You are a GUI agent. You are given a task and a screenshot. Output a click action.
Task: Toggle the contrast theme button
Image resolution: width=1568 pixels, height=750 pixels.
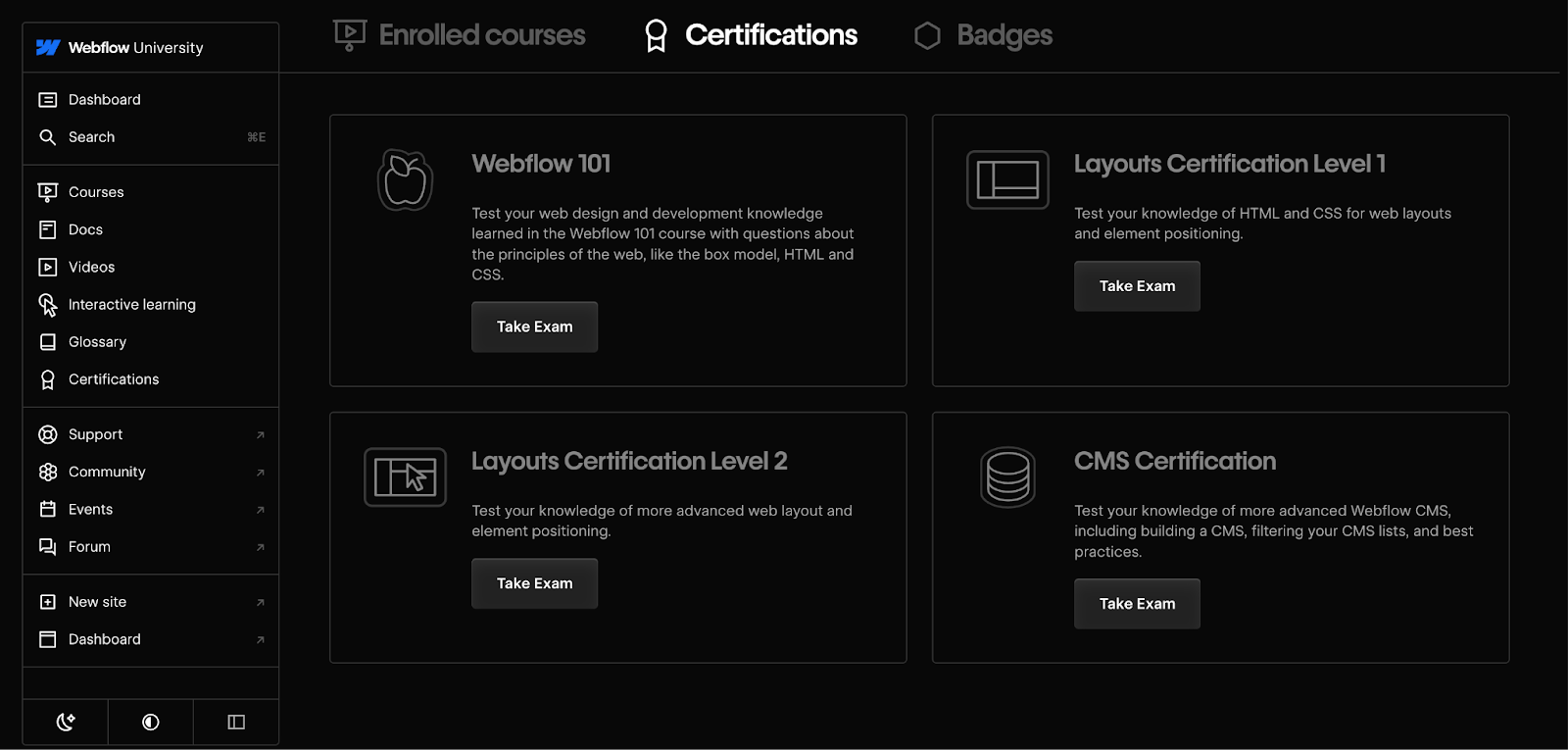[x=151, y=723]
